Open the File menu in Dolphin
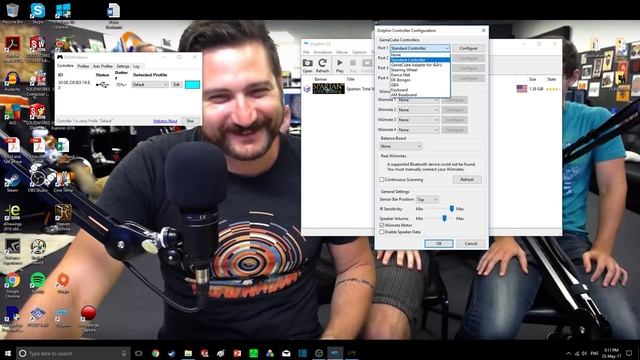This screenshot has width=640, height=360. 306,52
